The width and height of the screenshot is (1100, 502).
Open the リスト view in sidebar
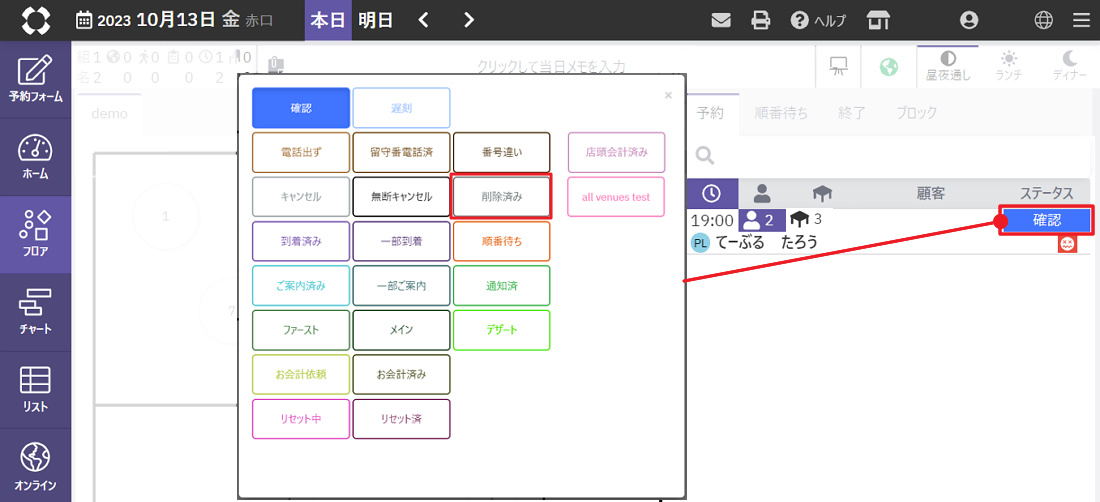[35, 388]
